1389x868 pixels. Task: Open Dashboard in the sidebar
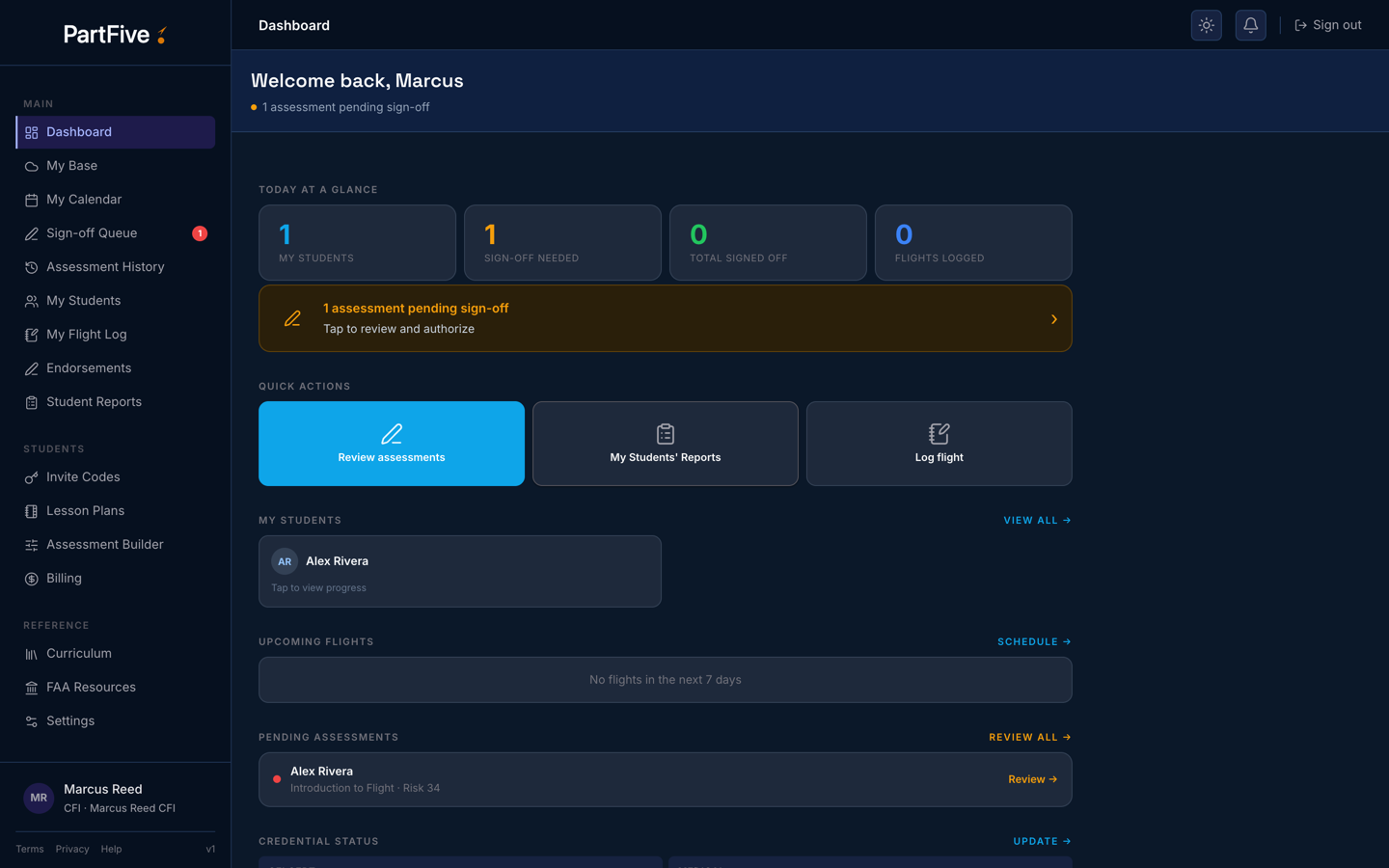click(x=116, y=132)
